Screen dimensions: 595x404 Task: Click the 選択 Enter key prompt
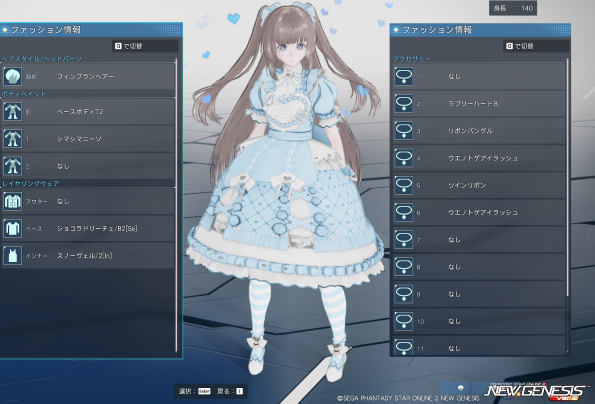point(194,391)
